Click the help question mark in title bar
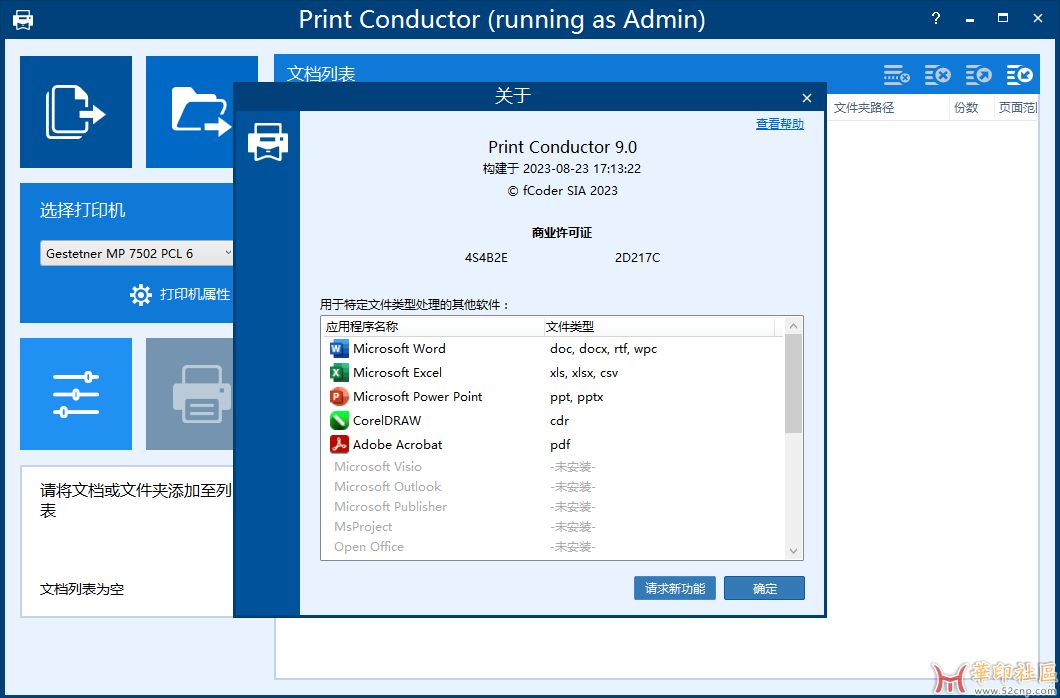Screen dimensions: 1060x698 coord(936,19)
